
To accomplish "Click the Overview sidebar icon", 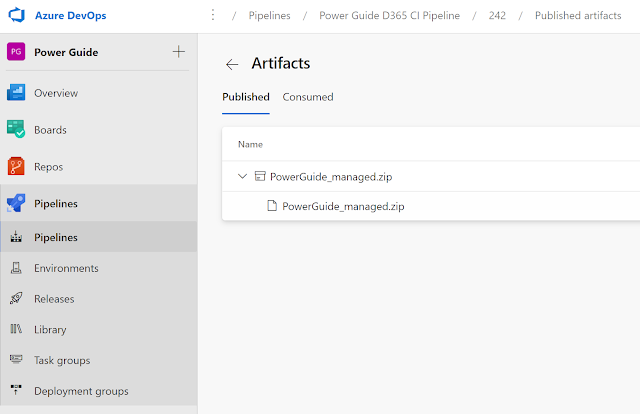I will pos(16,93).
